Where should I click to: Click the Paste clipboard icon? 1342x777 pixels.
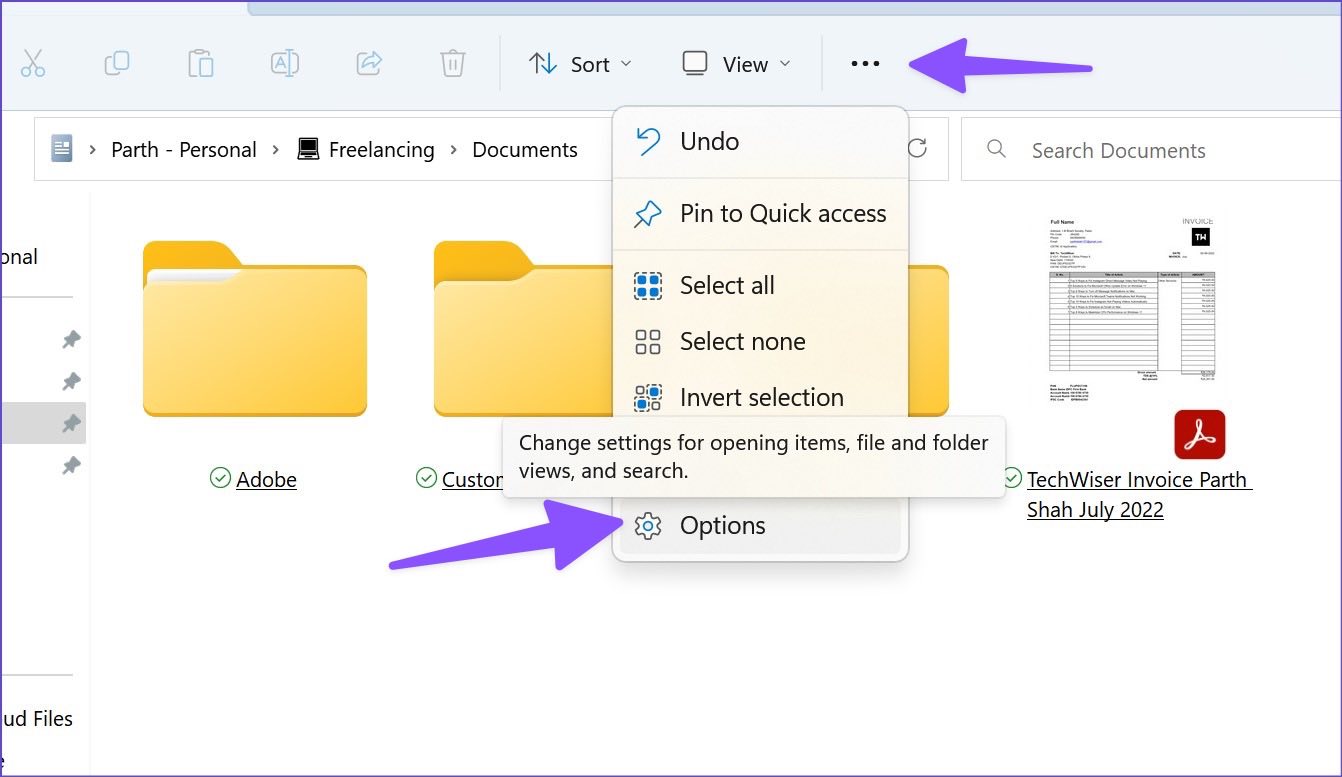tap(201, 64)
